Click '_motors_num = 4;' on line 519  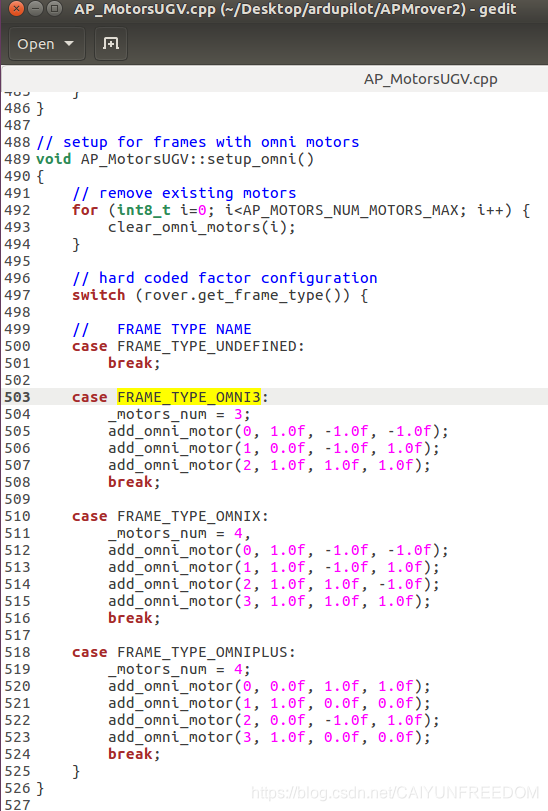[179, 669]
